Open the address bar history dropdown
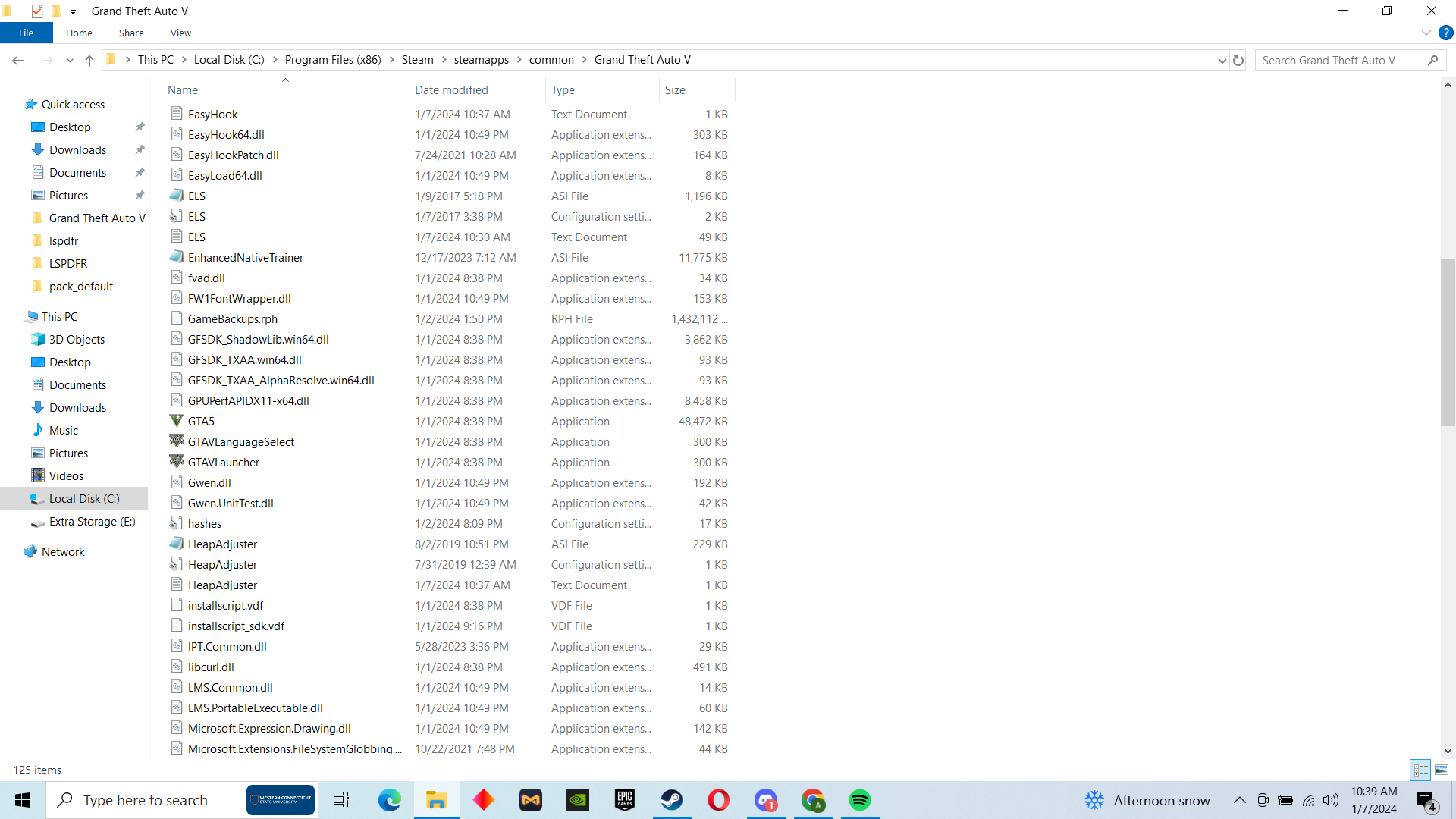The height and width of the screenshot is (819, 1456). (1222, 61)
